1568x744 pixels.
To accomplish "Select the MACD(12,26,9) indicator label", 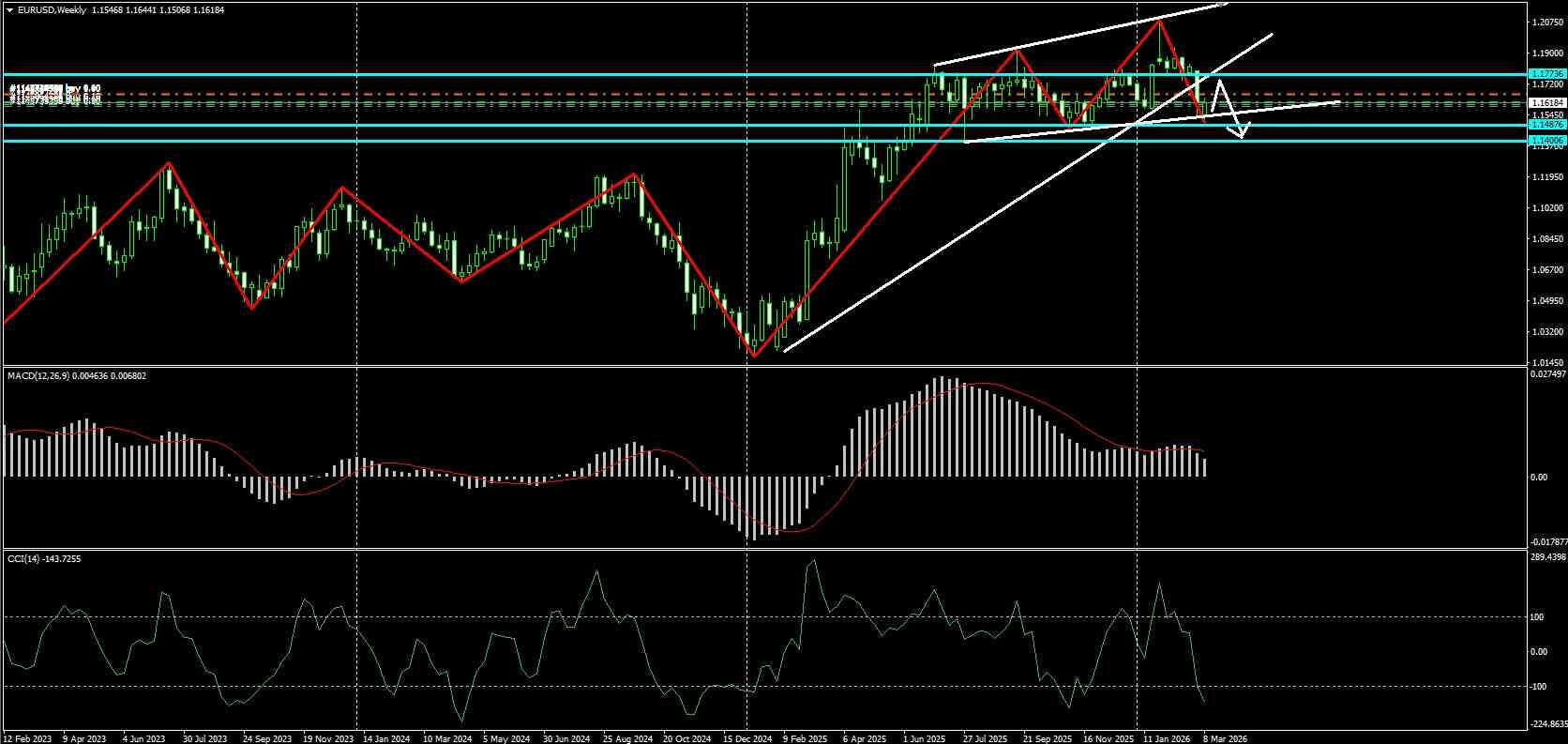I will point(38,375).
